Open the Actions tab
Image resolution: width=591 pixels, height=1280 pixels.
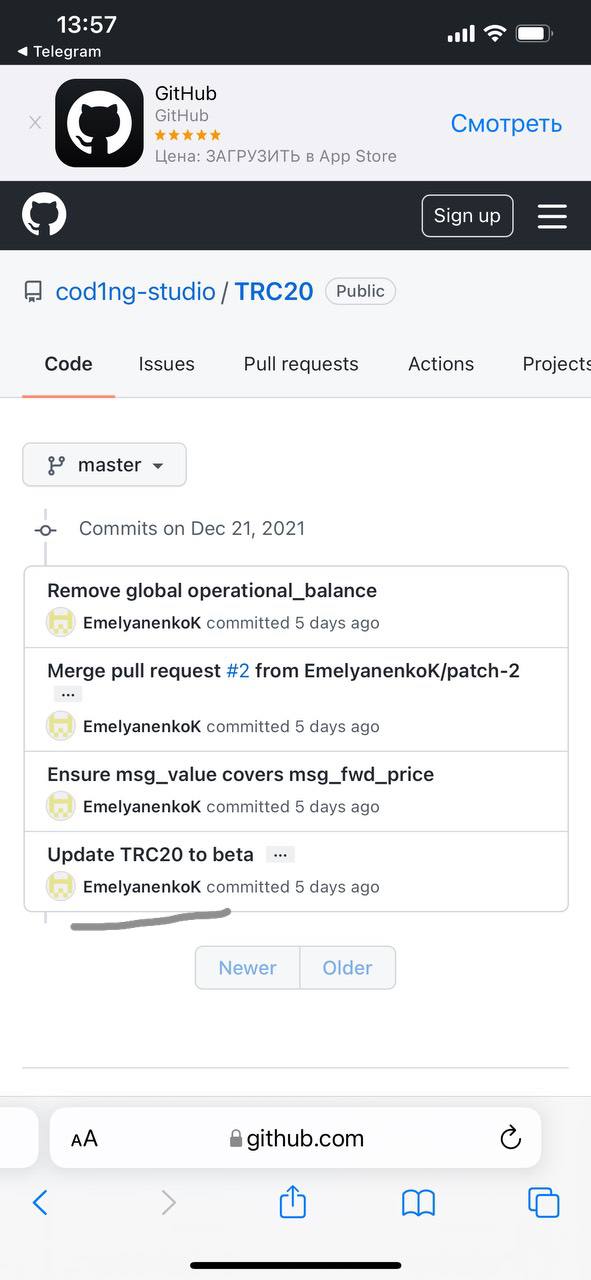(x=441, y=364)
